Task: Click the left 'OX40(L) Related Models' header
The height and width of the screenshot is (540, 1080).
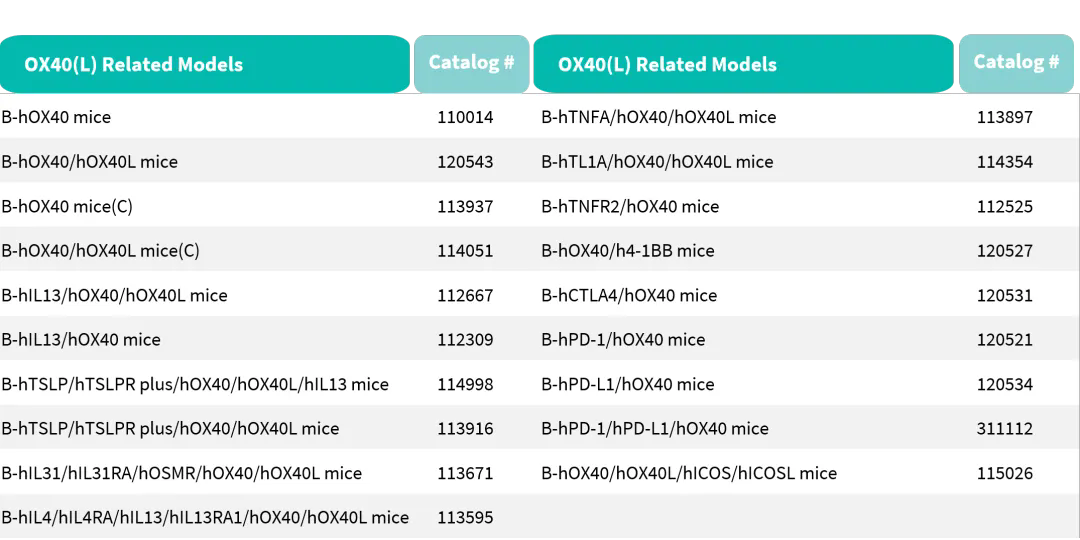Action: [134, 65]
